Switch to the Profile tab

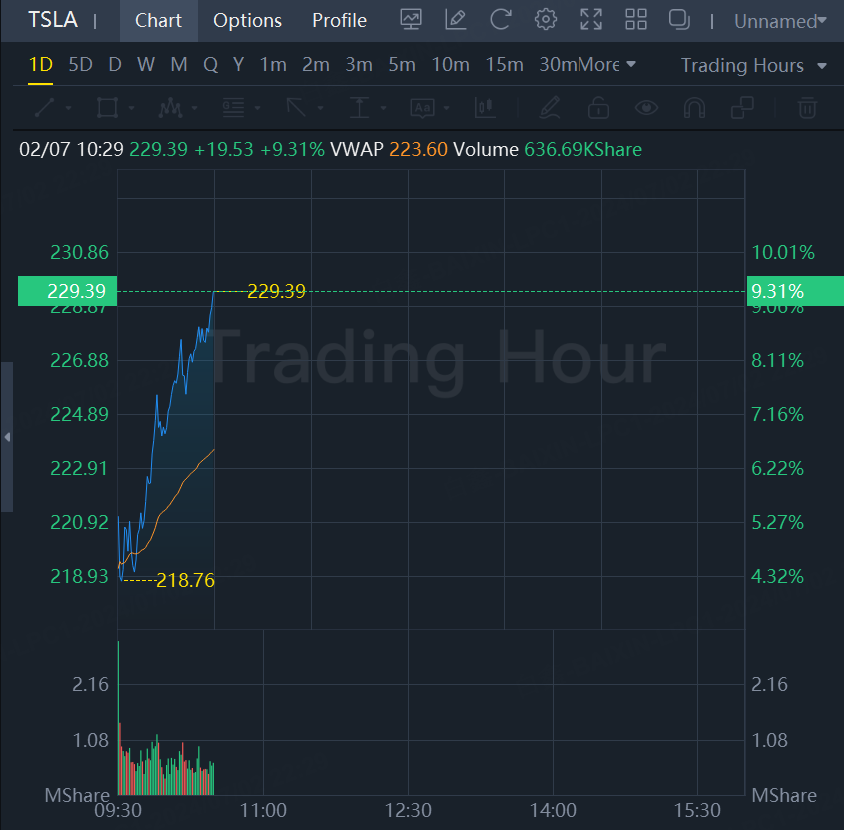pos(339,20)
